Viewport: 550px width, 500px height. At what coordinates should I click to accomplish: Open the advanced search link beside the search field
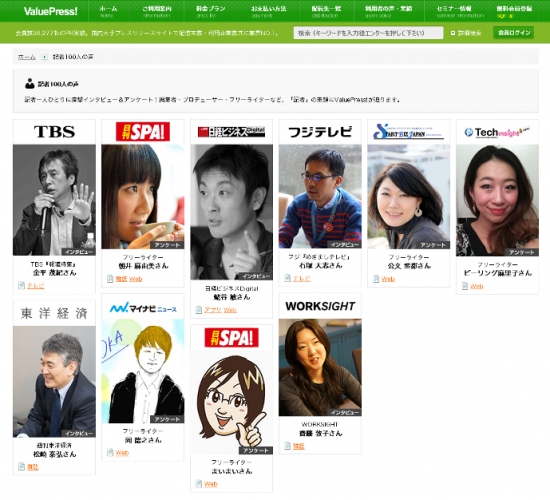466,33
